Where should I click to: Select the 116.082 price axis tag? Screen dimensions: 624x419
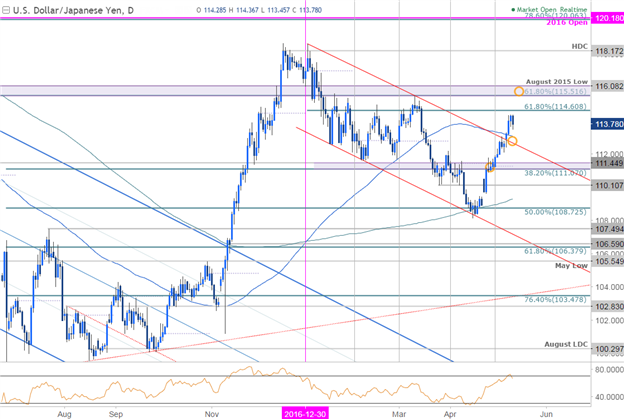click(608, 86)
